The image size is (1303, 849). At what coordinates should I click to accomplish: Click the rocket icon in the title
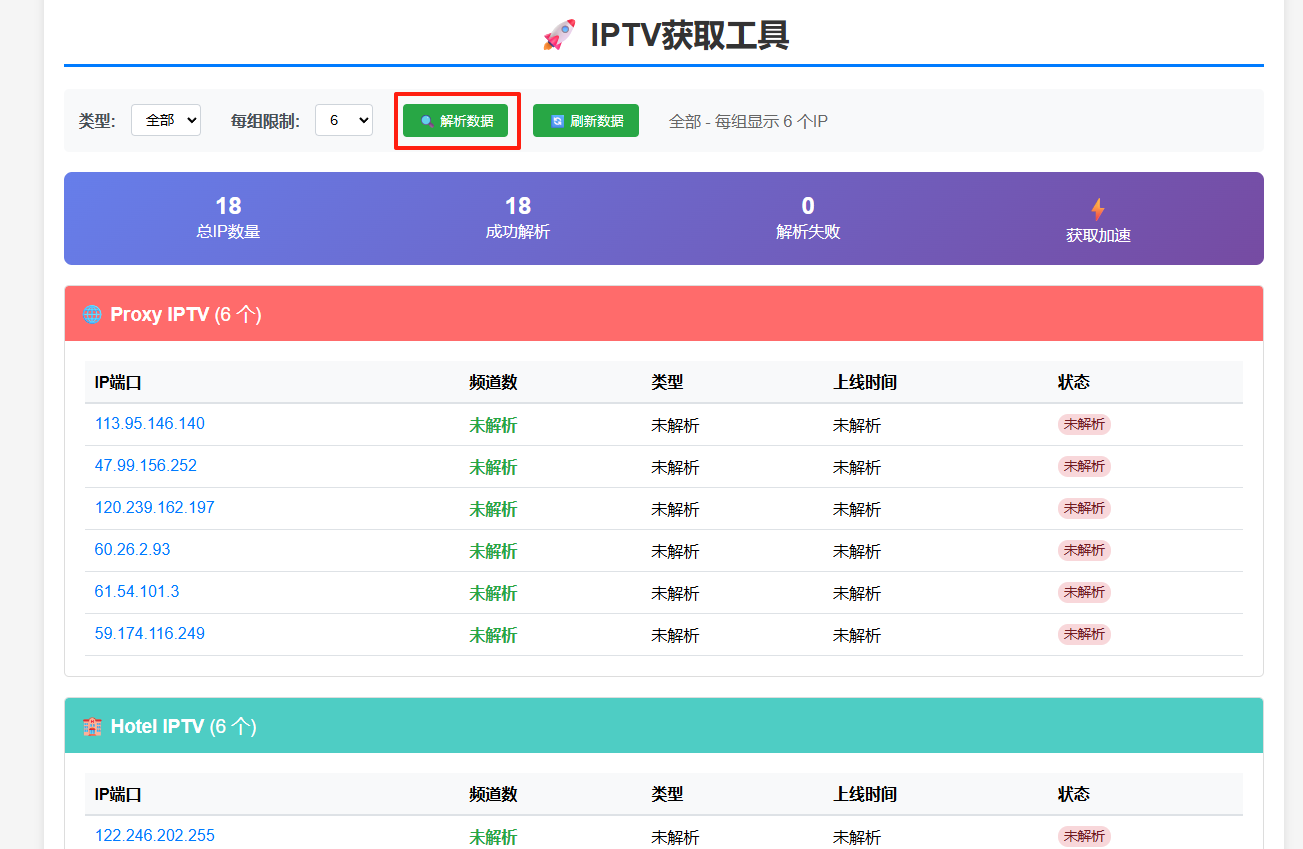(x=559, y=35)
